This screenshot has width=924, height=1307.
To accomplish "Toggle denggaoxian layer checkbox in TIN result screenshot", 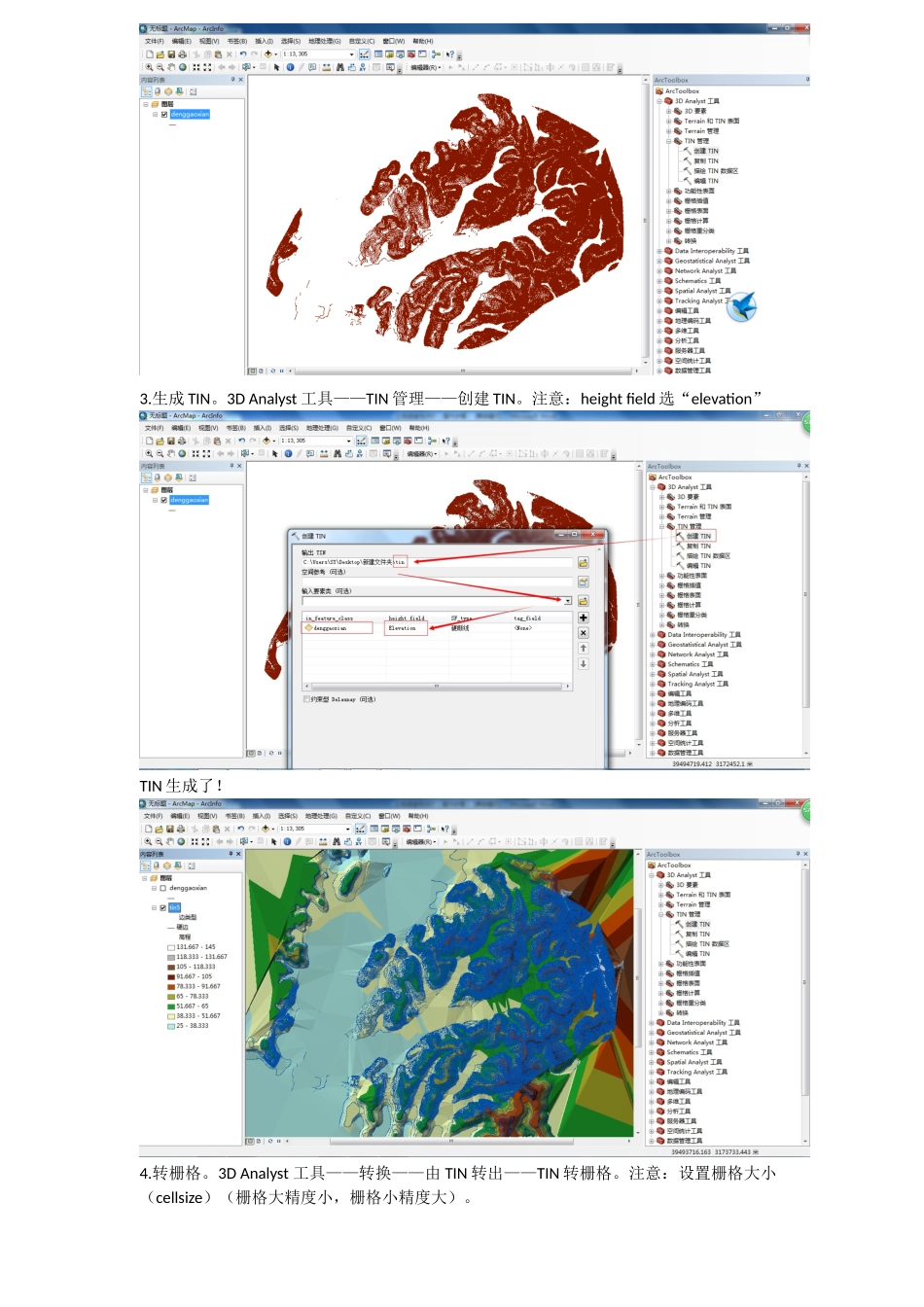I will (x=163, y=888).
